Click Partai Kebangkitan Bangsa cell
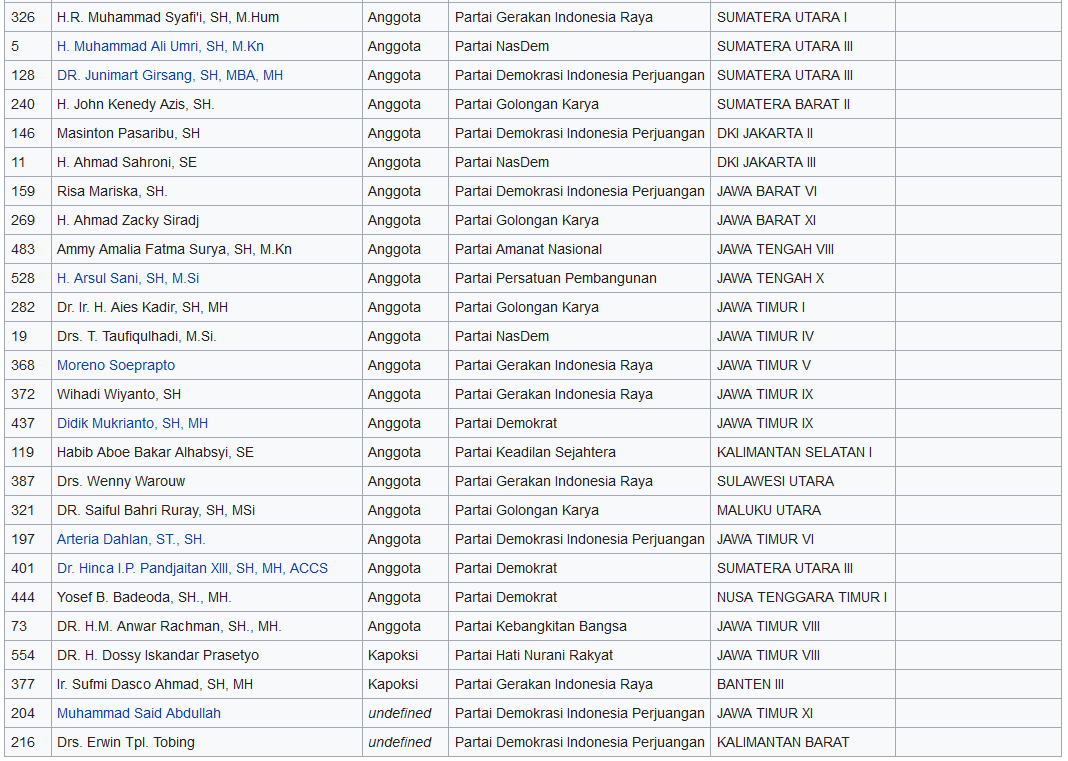Screen dimensions: 1068x761 click(579, 626)
